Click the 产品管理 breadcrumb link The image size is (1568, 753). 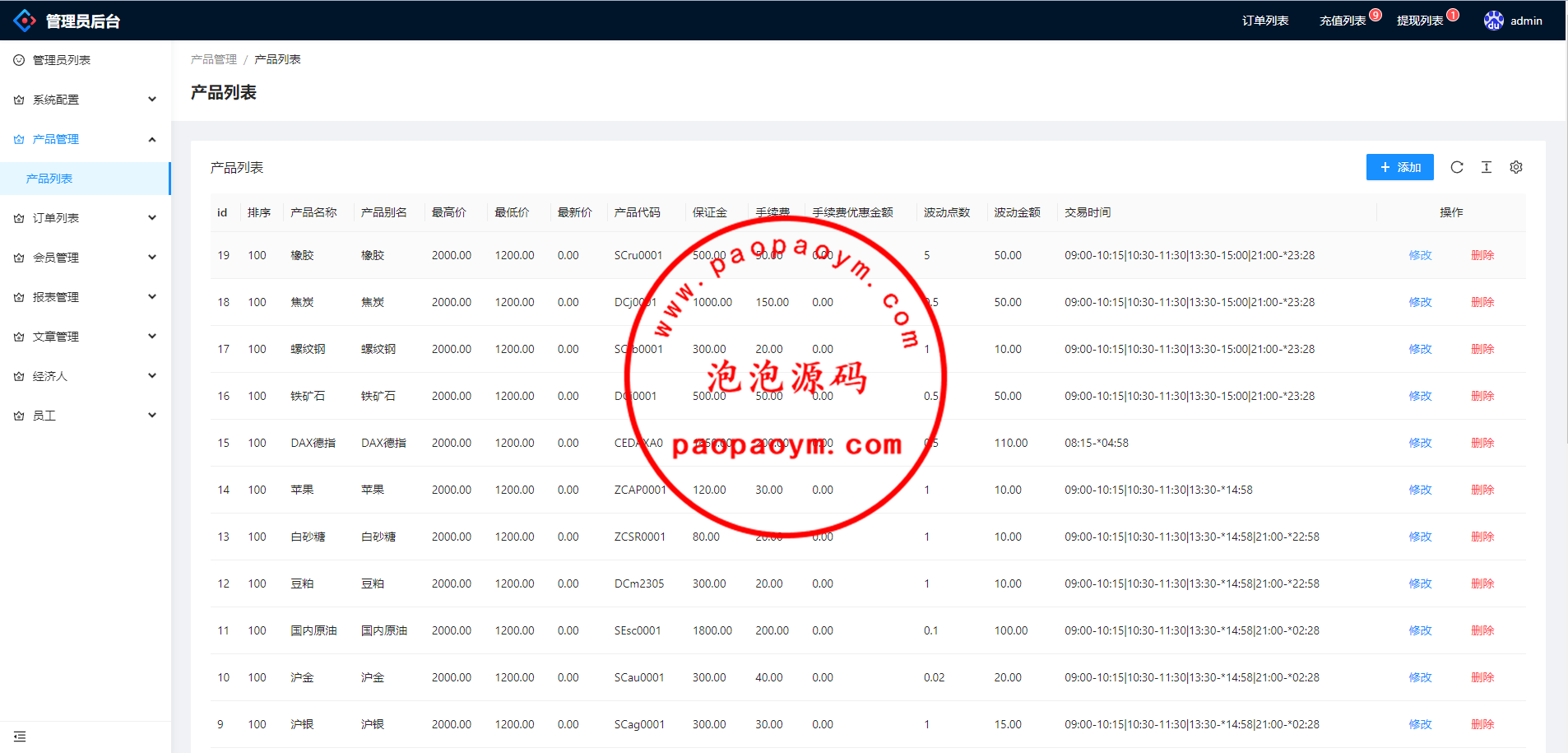coord(213,59)
